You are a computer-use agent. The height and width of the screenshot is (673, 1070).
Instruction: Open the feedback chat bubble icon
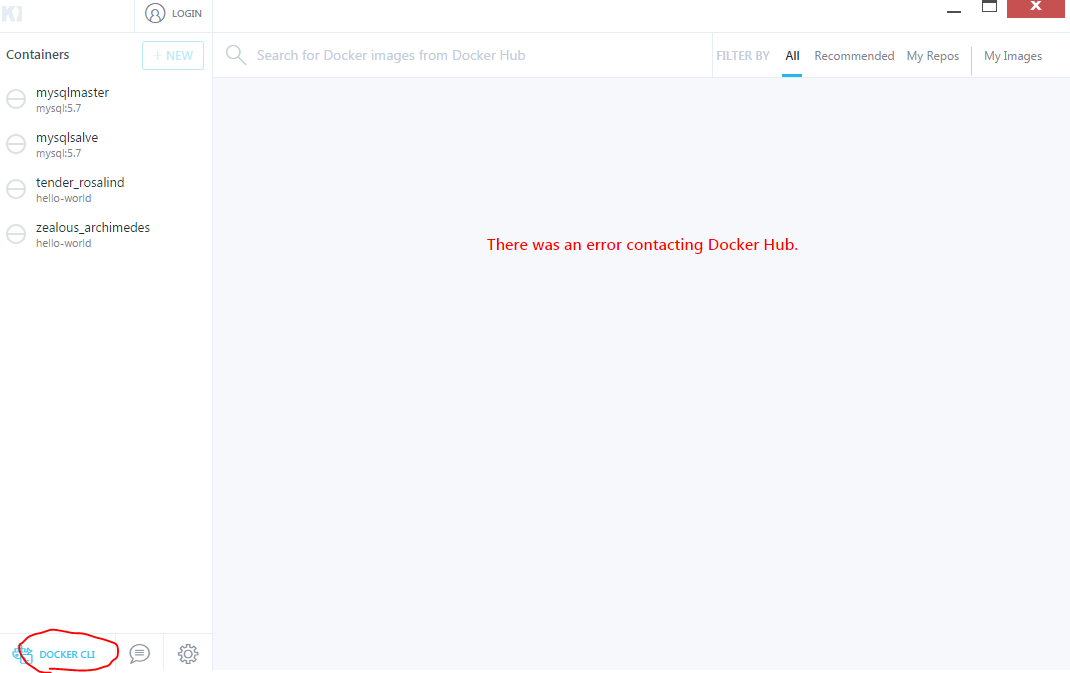point(139,653)
